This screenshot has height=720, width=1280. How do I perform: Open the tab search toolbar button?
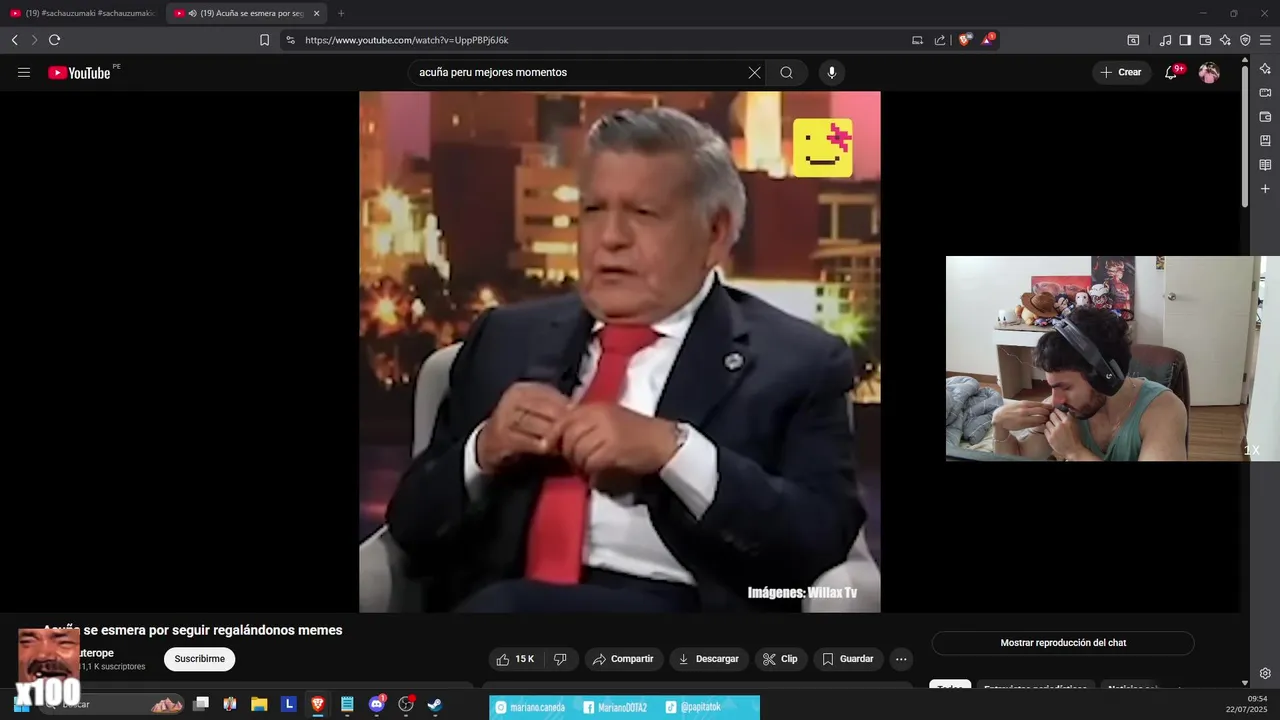pyautogui.click(x=1133, y=40)
